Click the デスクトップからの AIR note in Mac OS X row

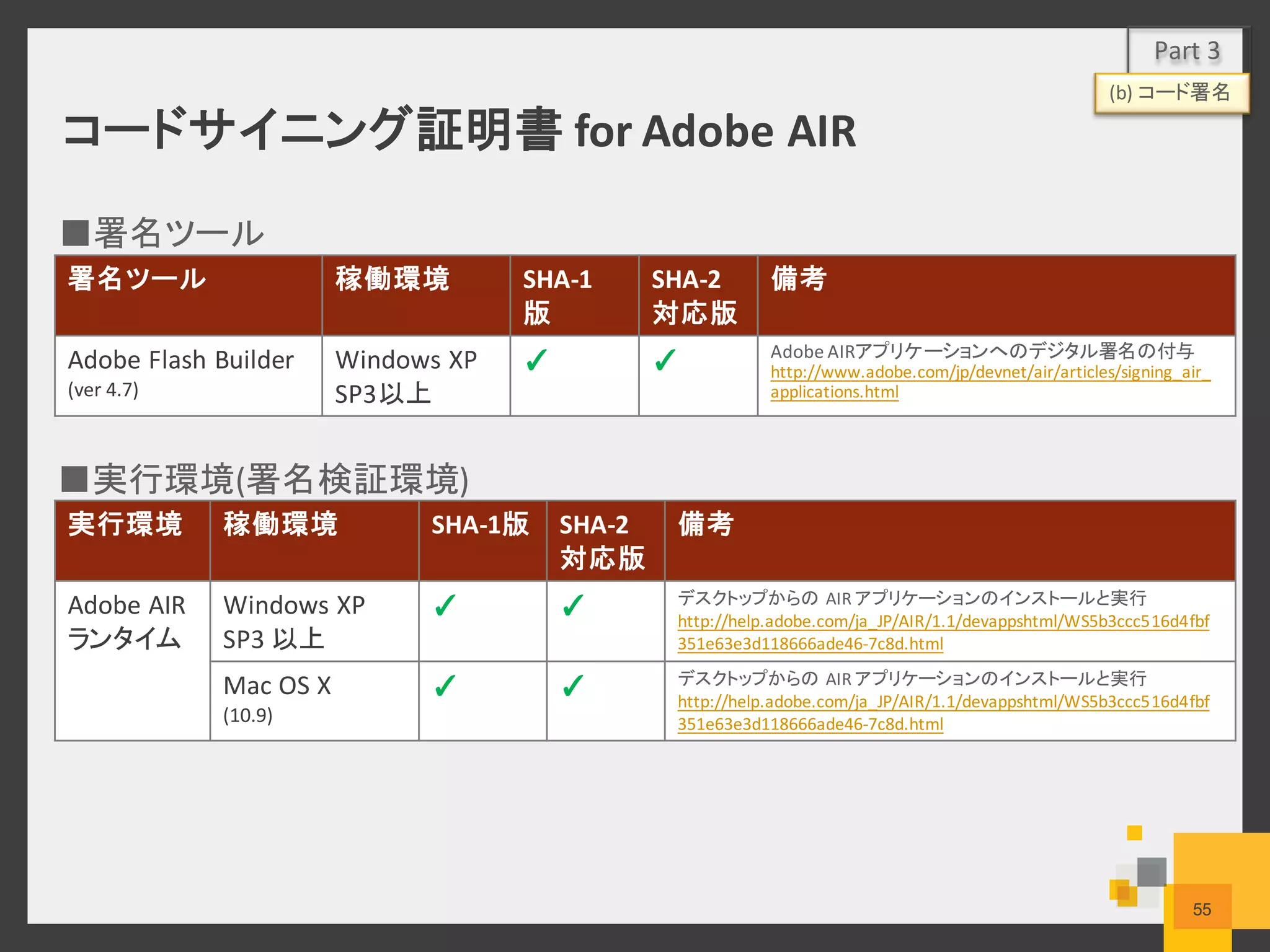pyautogui.click(x=912, y=679)
